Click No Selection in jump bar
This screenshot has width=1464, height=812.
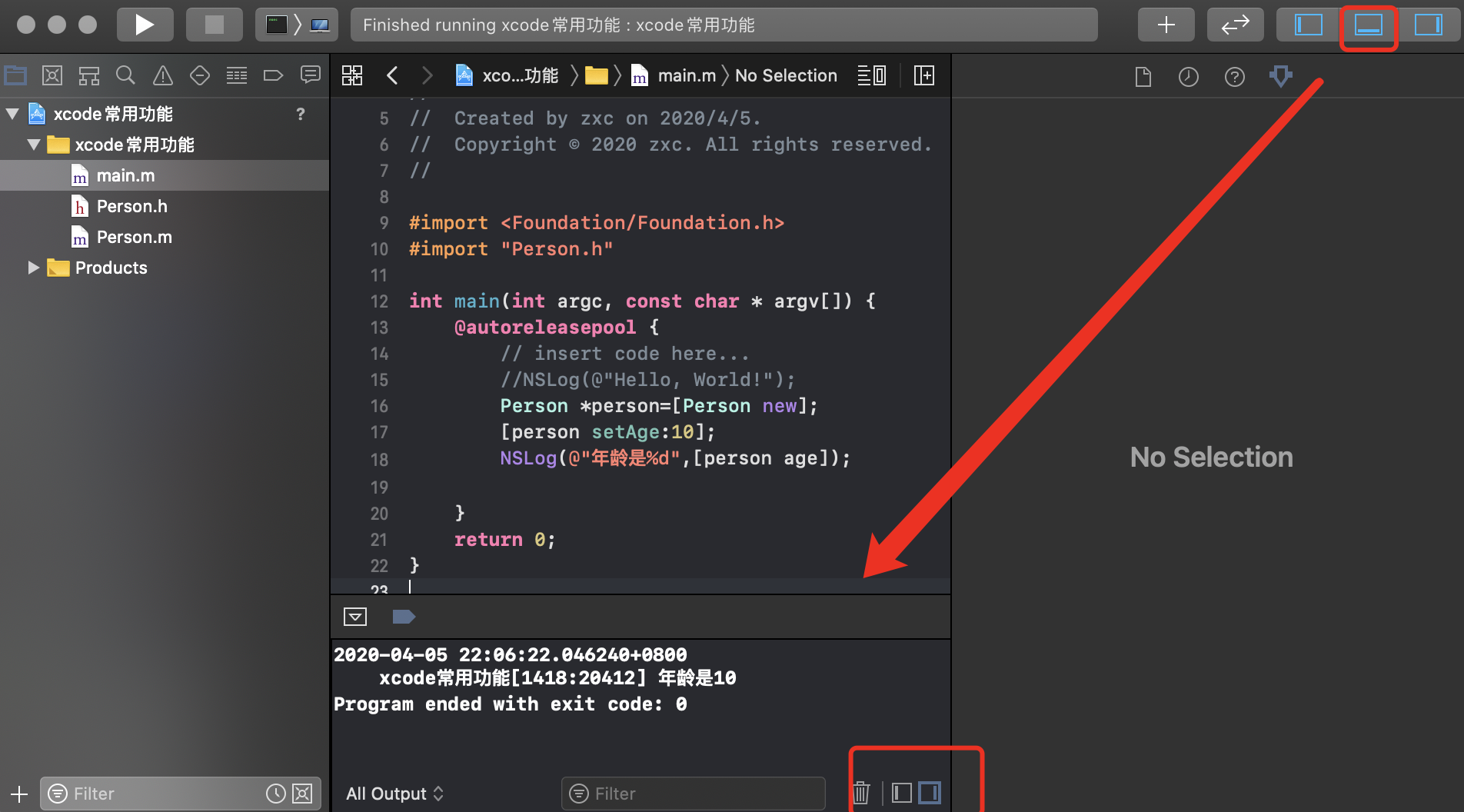[786, 75]
